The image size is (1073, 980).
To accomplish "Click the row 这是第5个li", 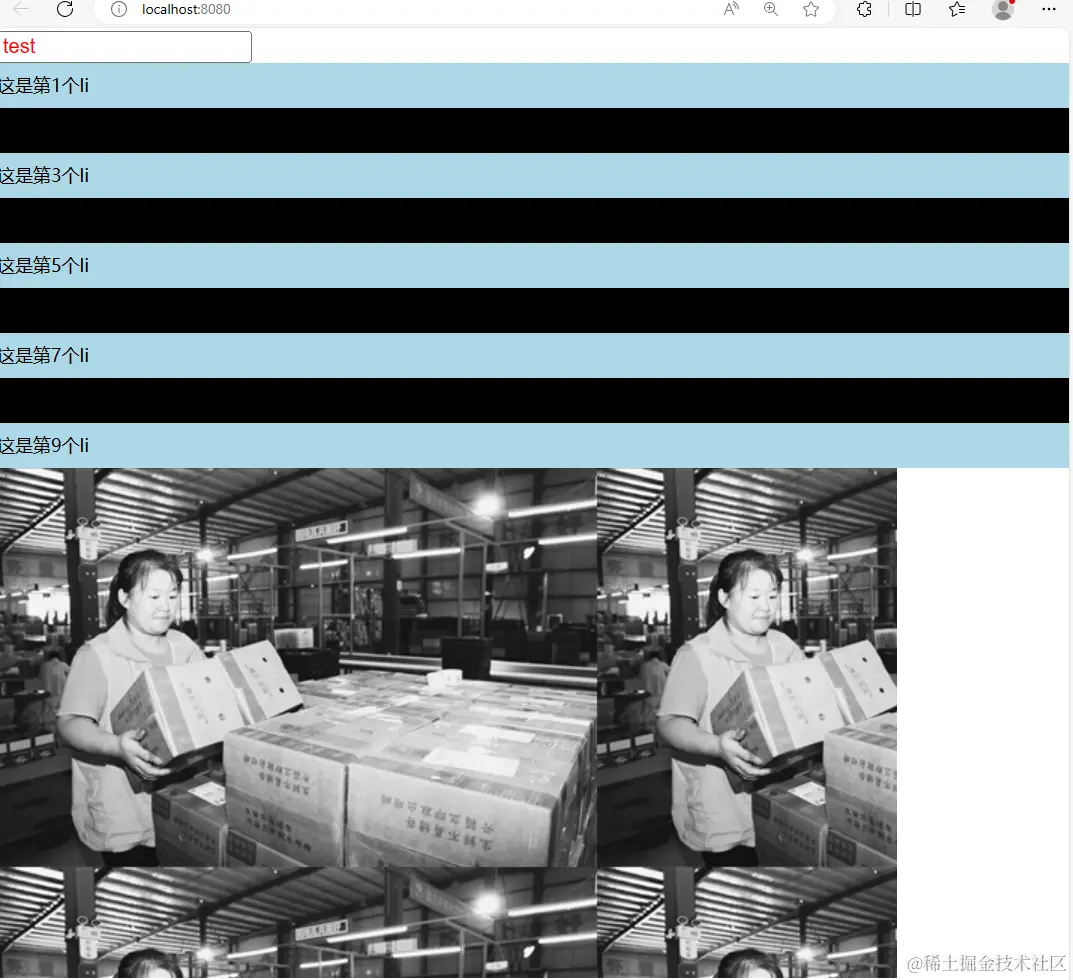I will click(534, 266).
